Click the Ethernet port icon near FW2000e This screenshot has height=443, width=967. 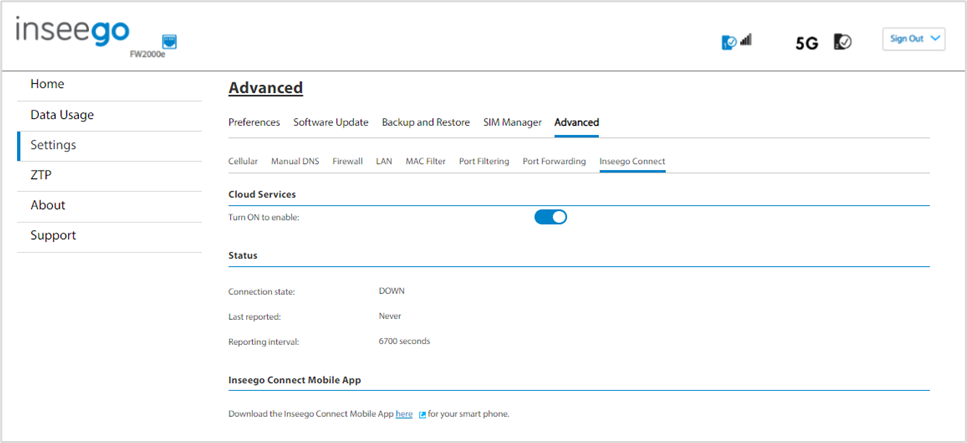tap(169, 41)
